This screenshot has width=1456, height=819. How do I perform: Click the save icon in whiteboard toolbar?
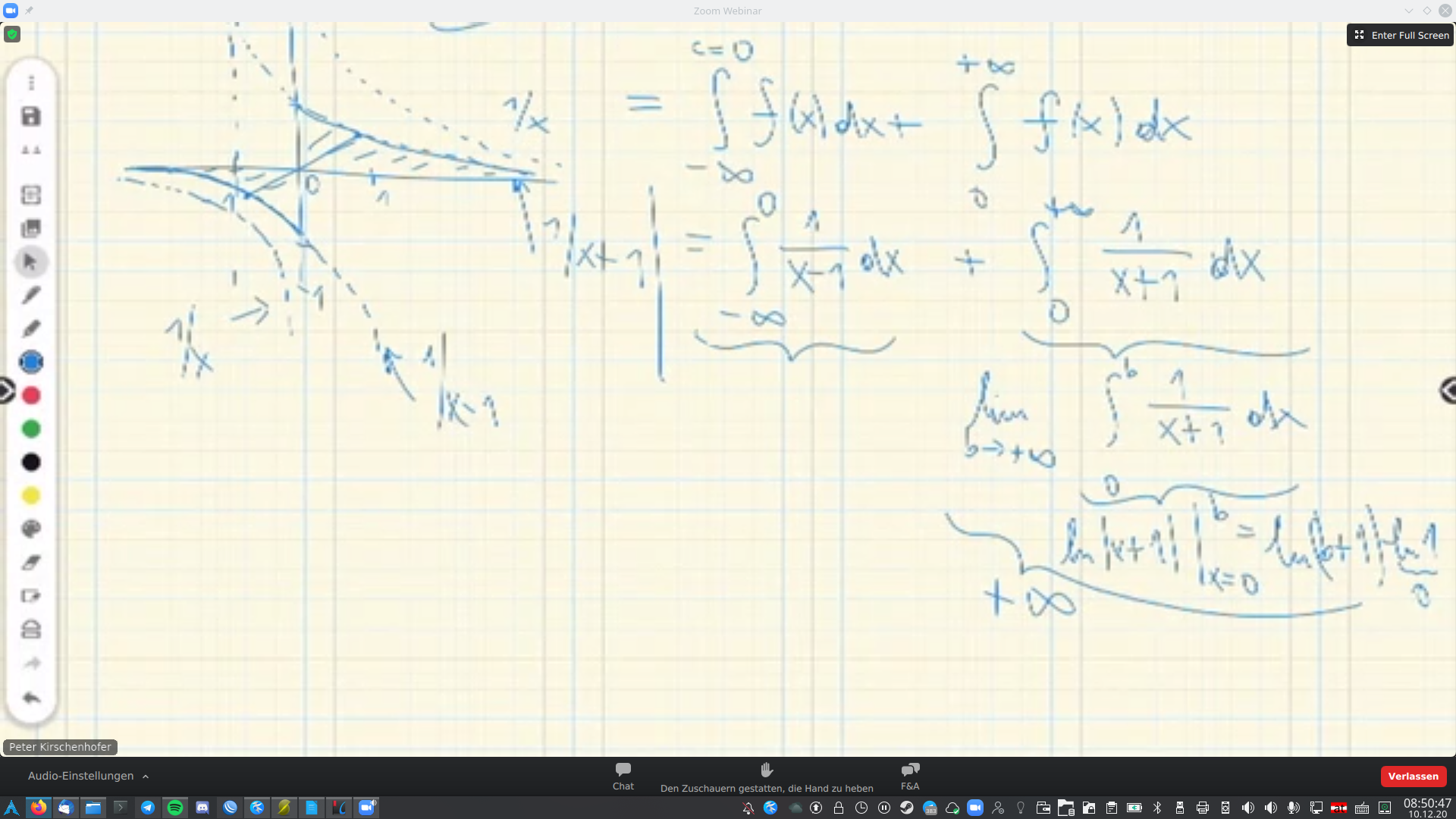click(31, 116)
